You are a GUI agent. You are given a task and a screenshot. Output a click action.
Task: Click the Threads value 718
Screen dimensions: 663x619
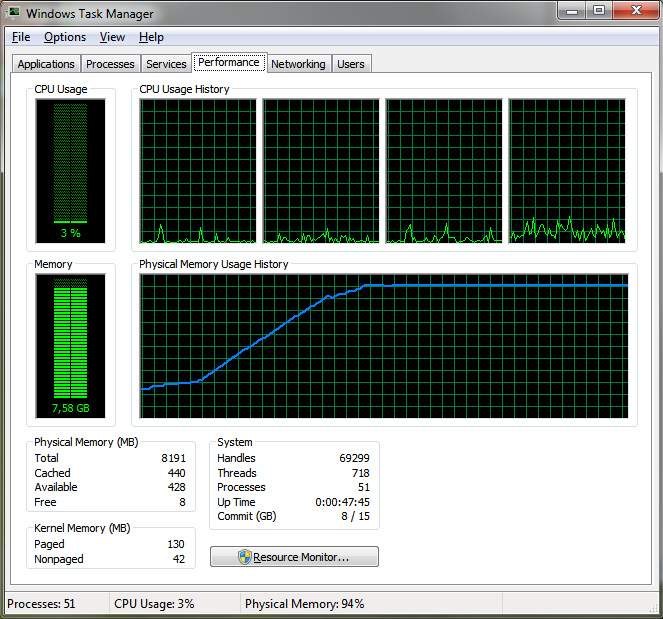361,473
